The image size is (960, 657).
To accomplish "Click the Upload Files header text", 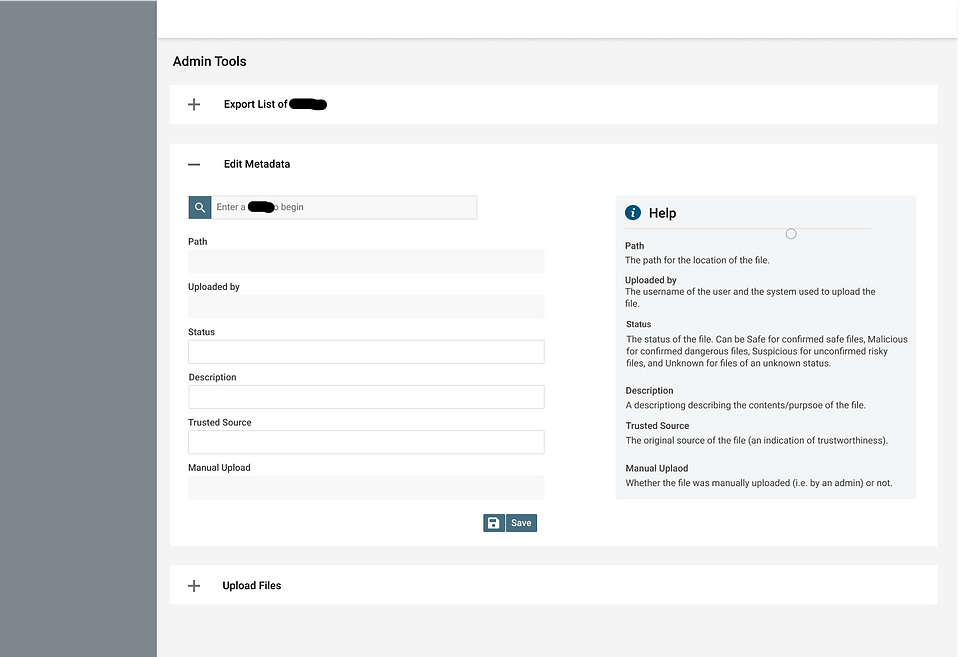I will [x=251, y=585].
